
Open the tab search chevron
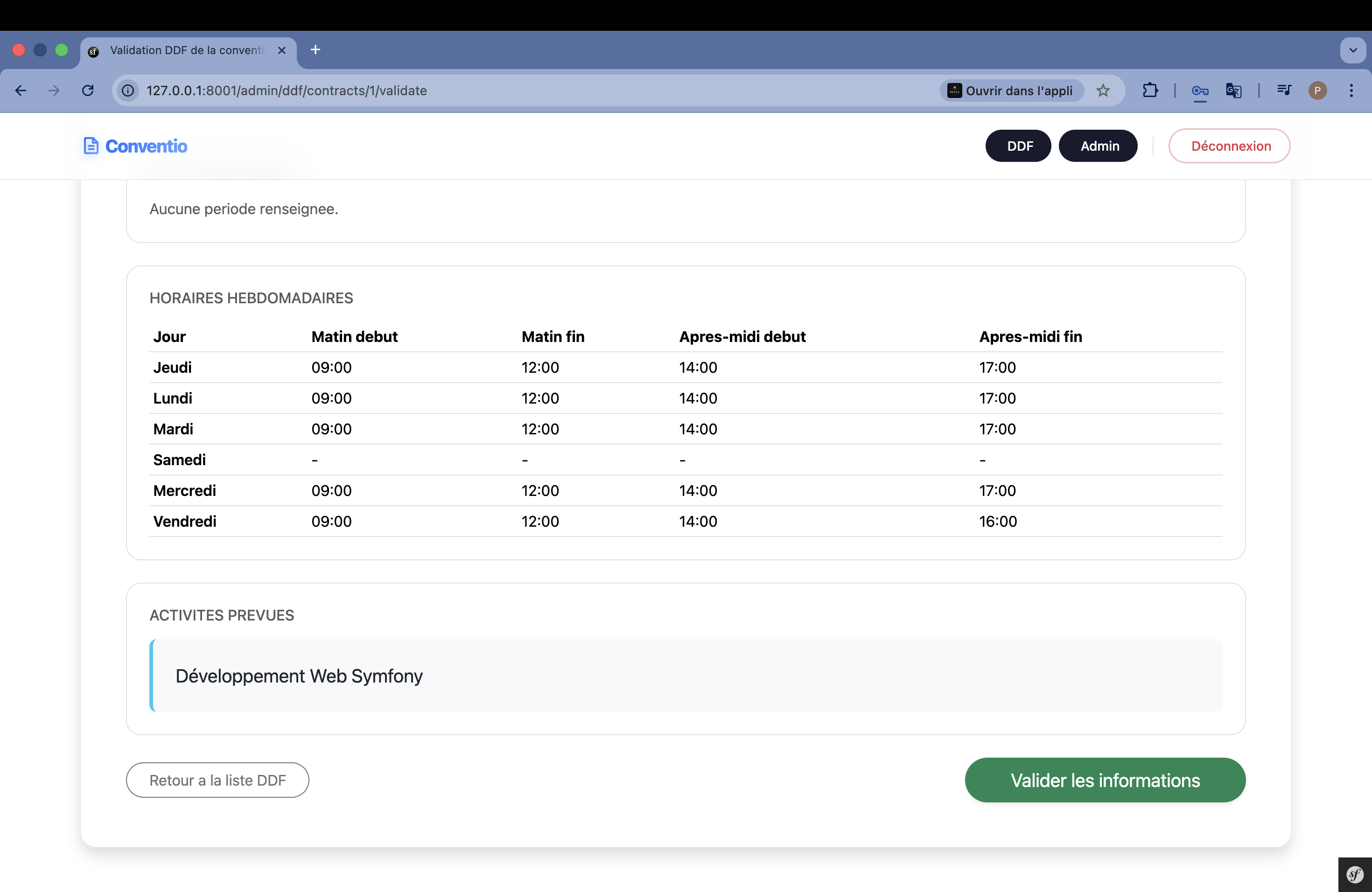1352,50
